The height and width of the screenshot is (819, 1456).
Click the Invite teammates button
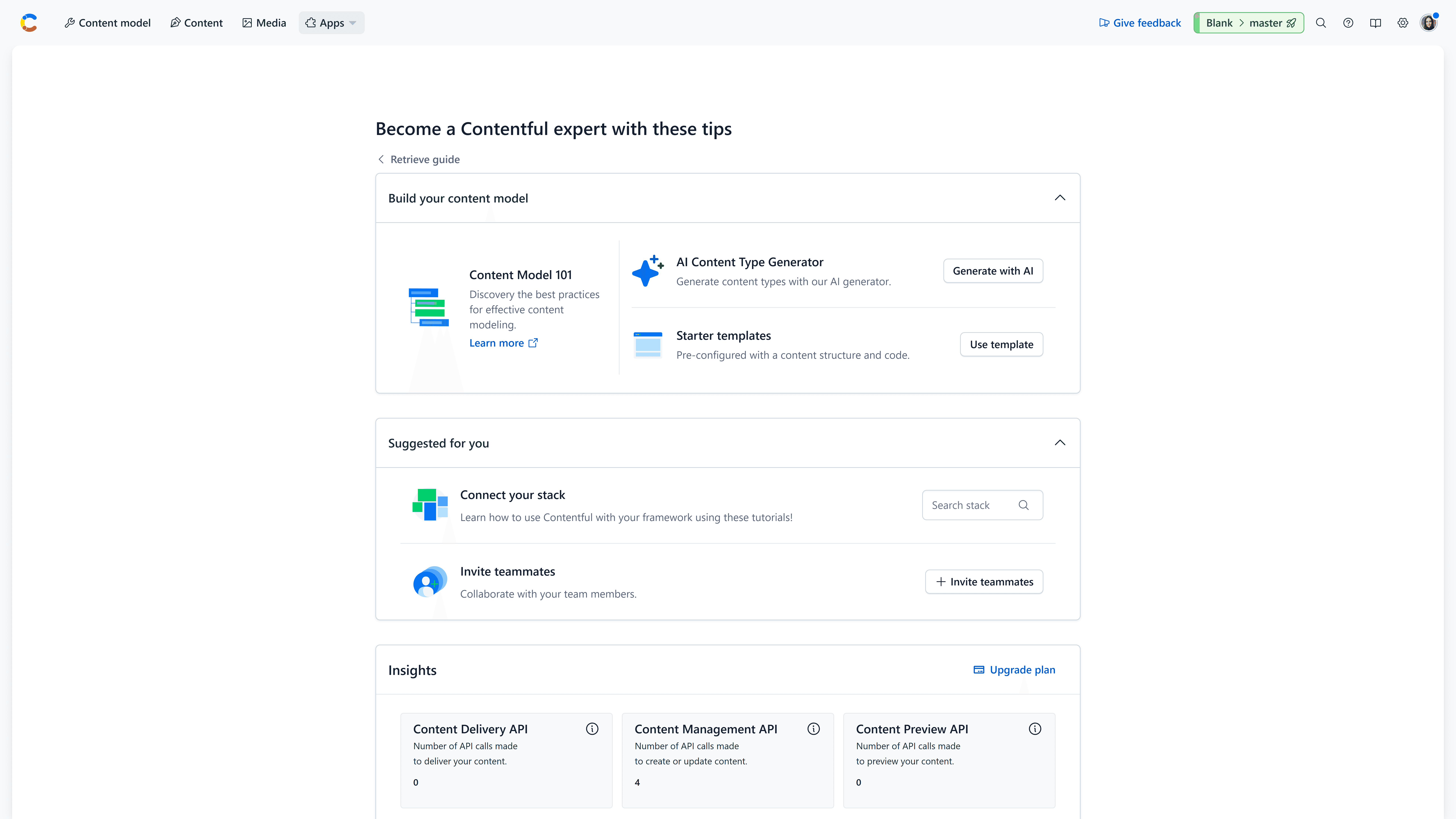[984, 582]
